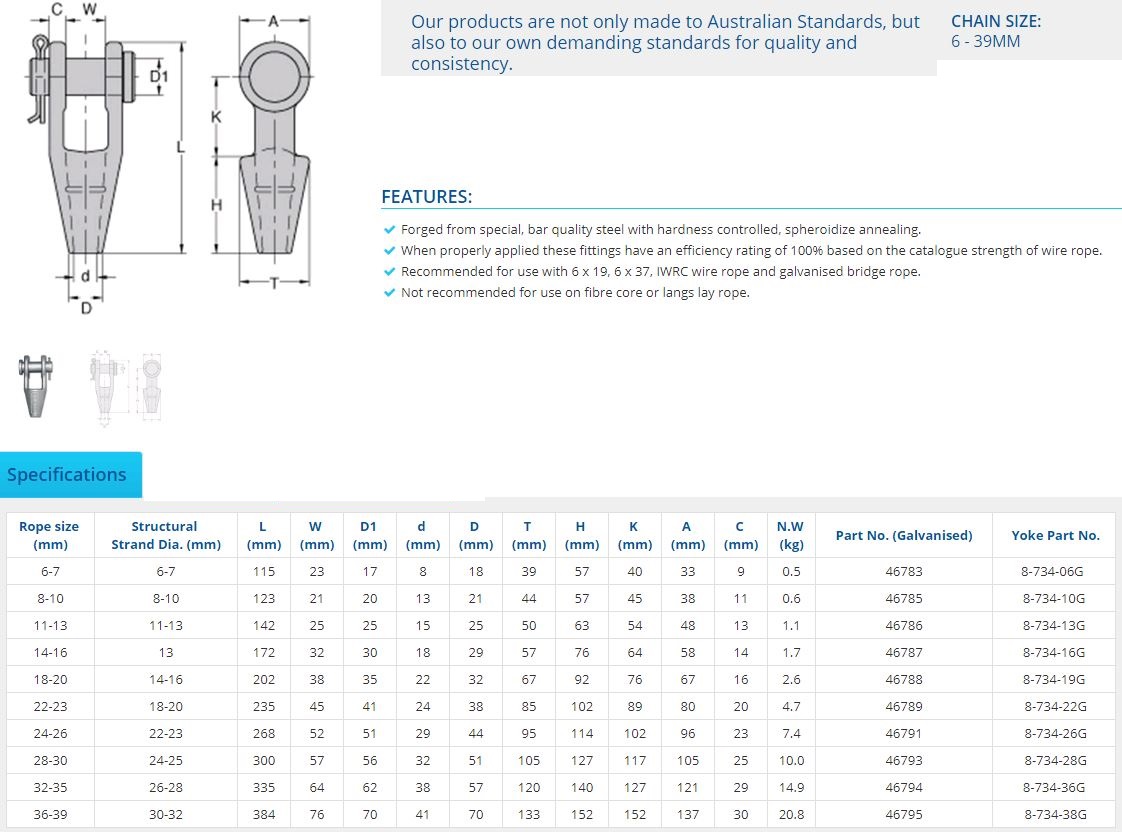Click the 'Not recommended for use' feature line
1122x832 pixels.
tap(575, 293)
